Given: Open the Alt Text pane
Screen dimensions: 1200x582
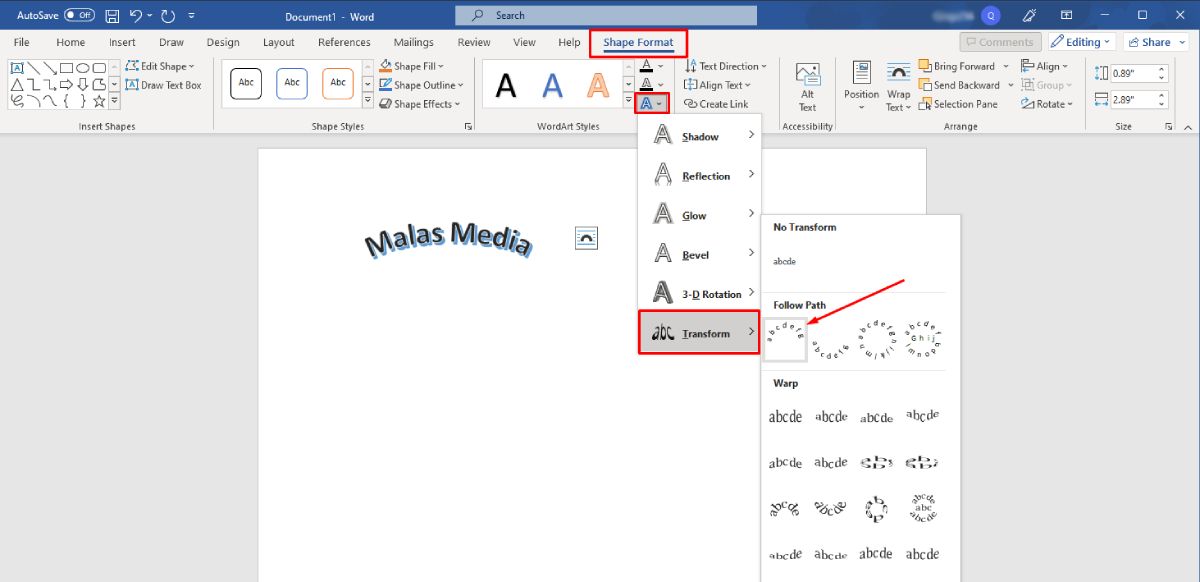Looking at the screenshot, I should point(807,87).
